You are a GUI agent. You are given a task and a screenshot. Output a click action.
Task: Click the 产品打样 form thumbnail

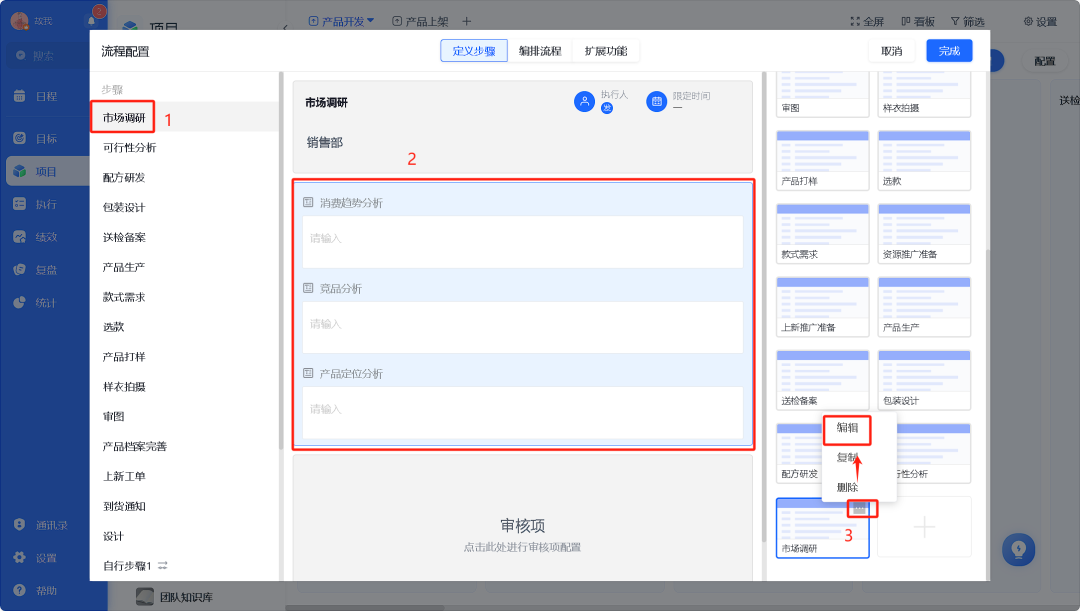(x=822, y=160)
